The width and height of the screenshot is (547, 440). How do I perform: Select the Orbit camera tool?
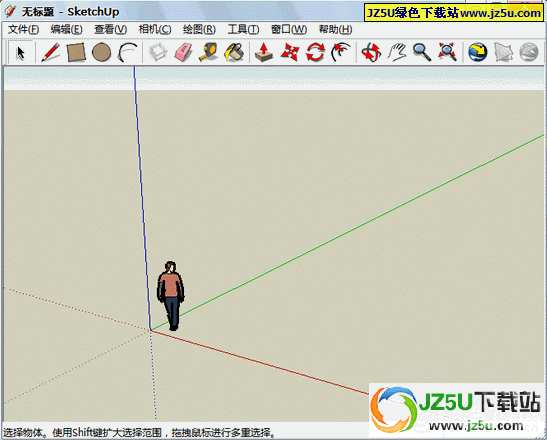(371, 52)
